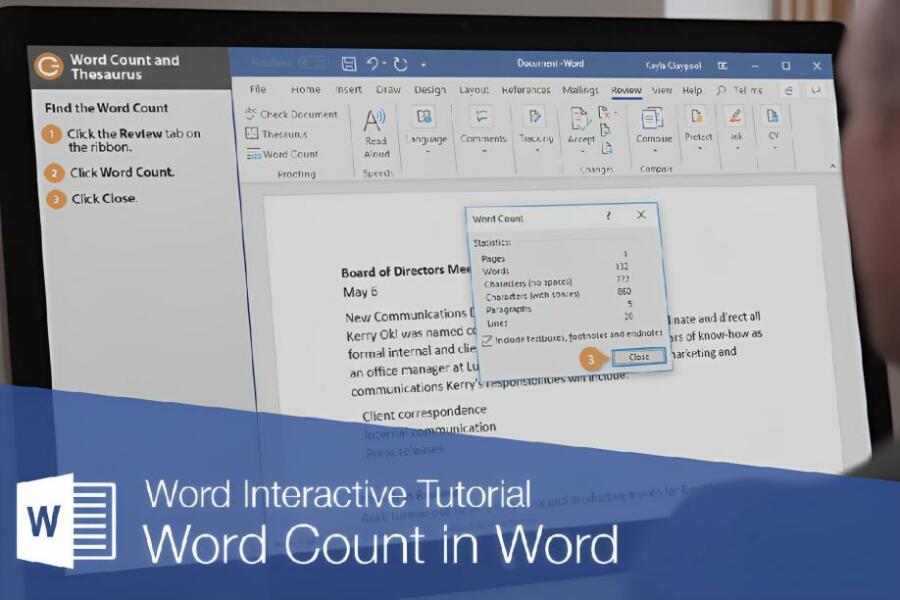The width and height of the screenshot is (900, 600).
Task: Open Ribbon Display Options icon
Action: click(723, 66)
